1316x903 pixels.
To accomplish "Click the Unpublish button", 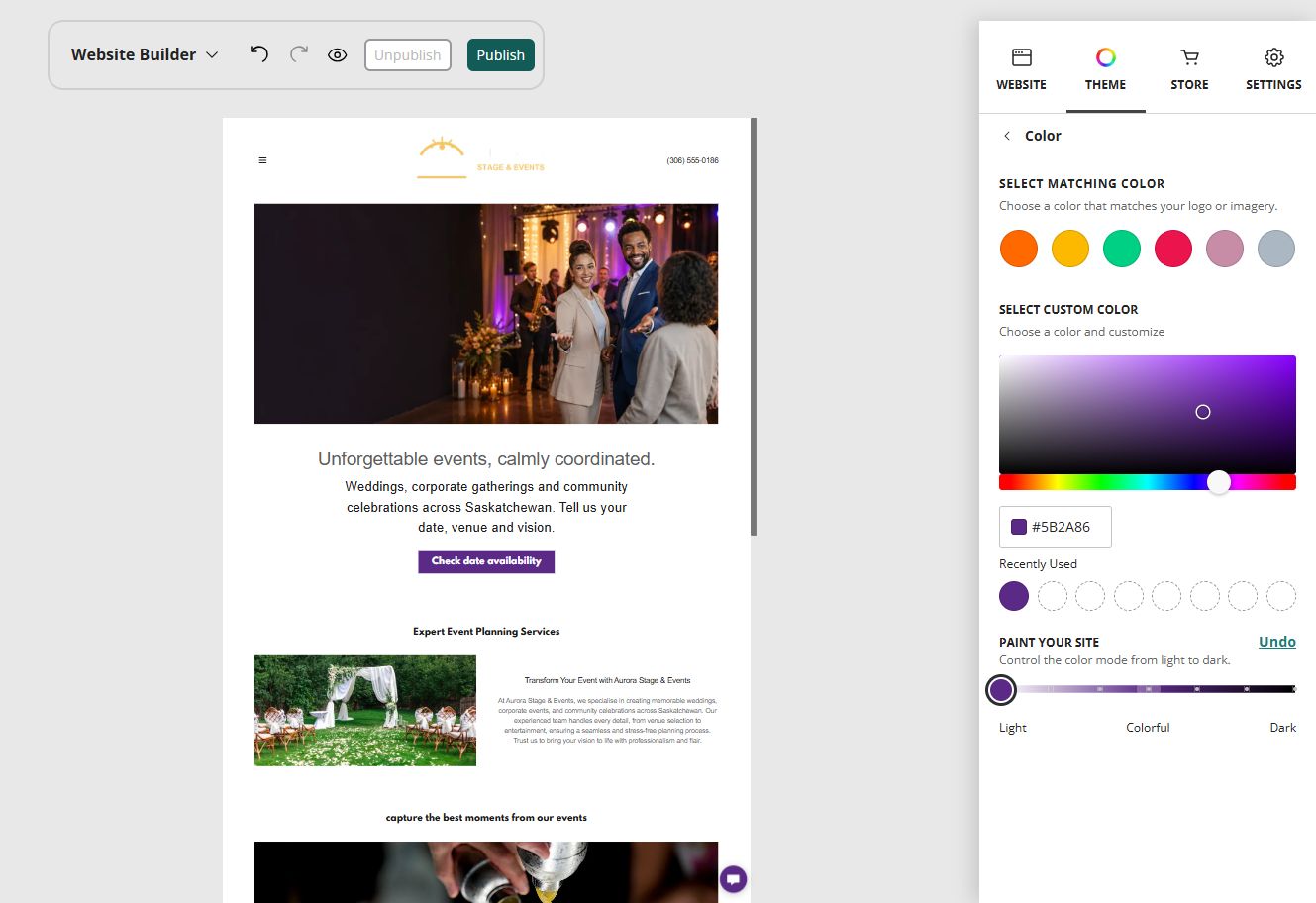I will [x=408, y=55].
